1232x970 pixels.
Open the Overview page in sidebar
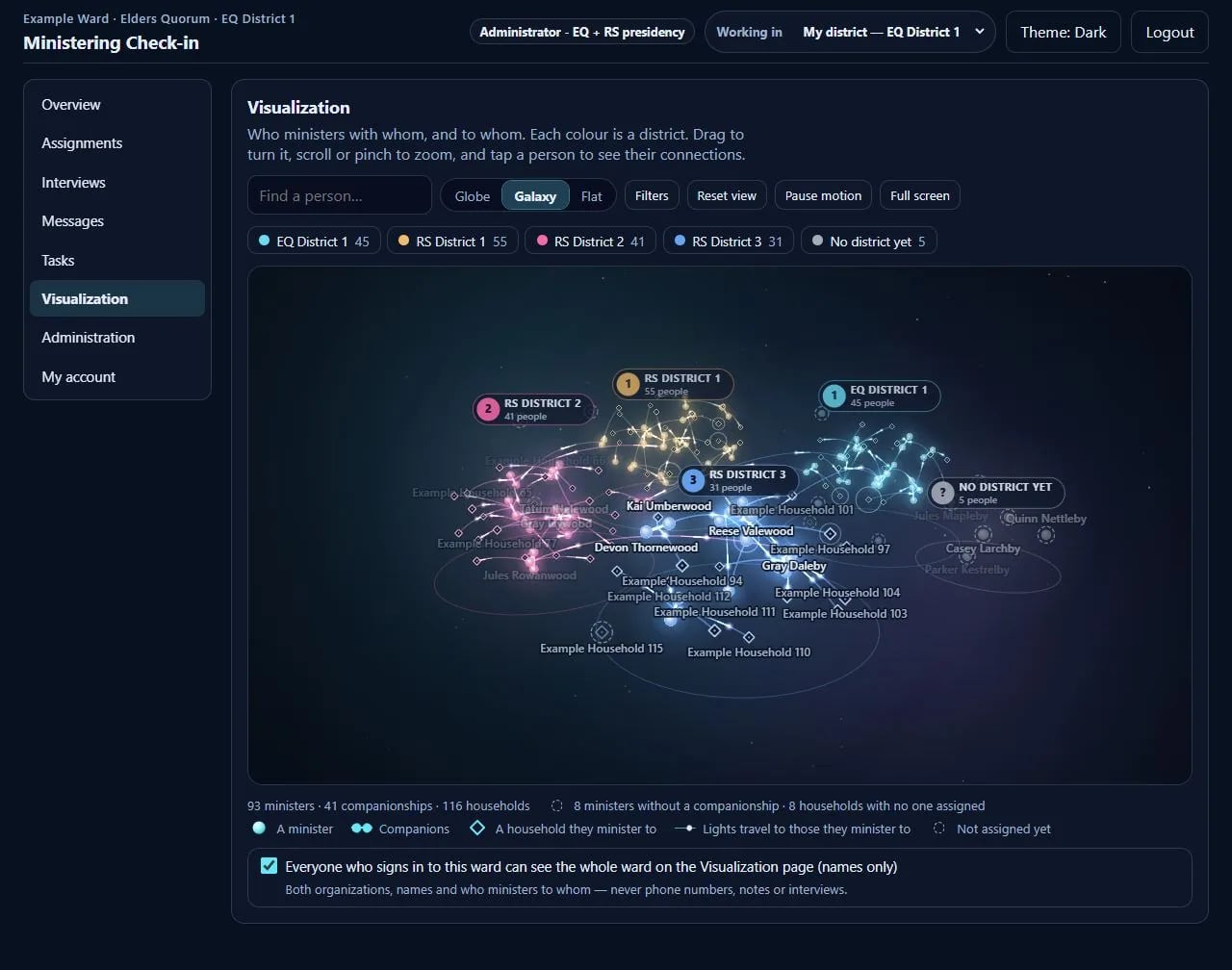coord(116,105)
